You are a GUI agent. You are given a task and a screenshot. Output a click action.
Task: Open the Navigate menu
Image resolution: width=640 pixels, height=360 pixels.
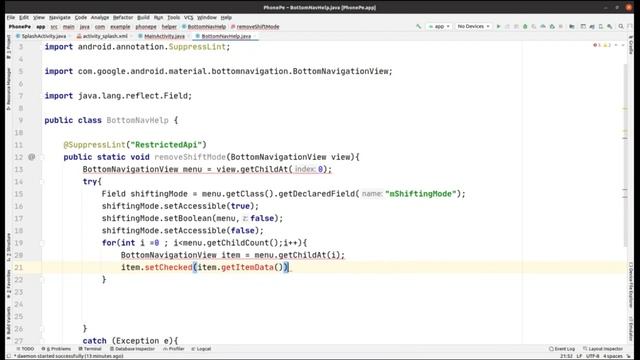[60, 18]
